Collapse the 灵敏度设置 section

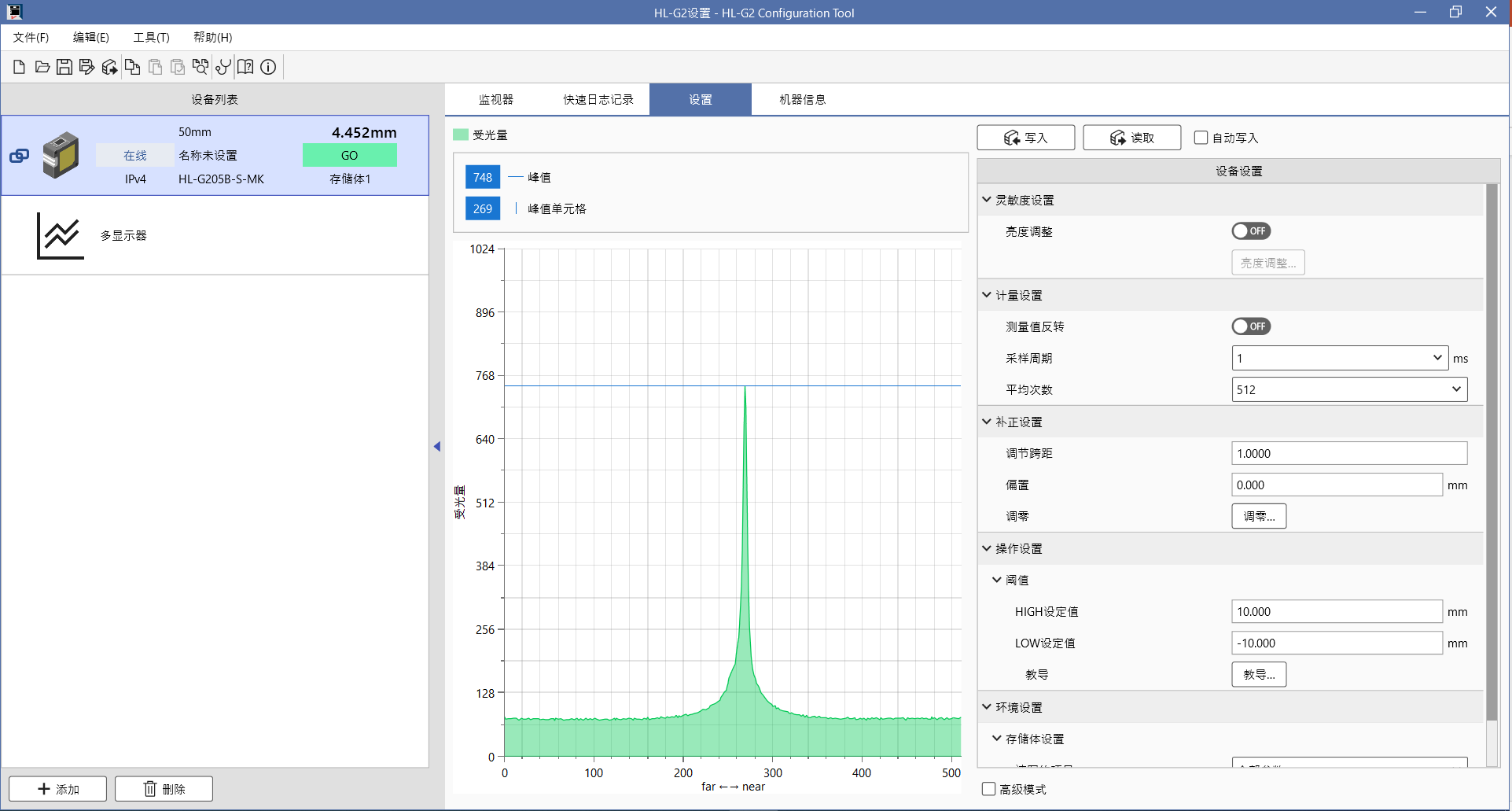point(987,200)
